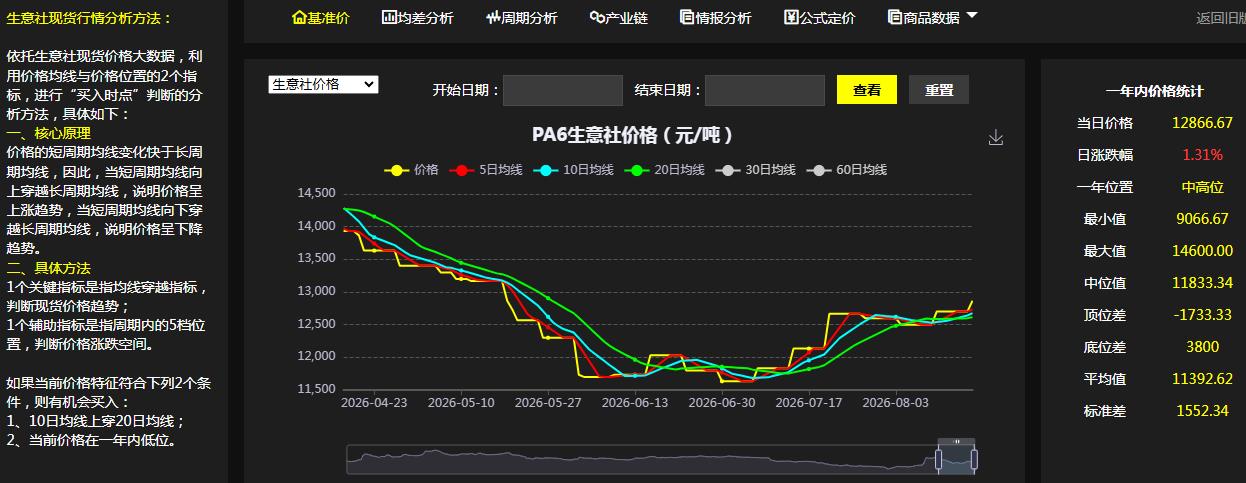Open 情报分析 tab
Image resolution: width=1246 pixels, height=483 pixels.
(x=715, y=17)
